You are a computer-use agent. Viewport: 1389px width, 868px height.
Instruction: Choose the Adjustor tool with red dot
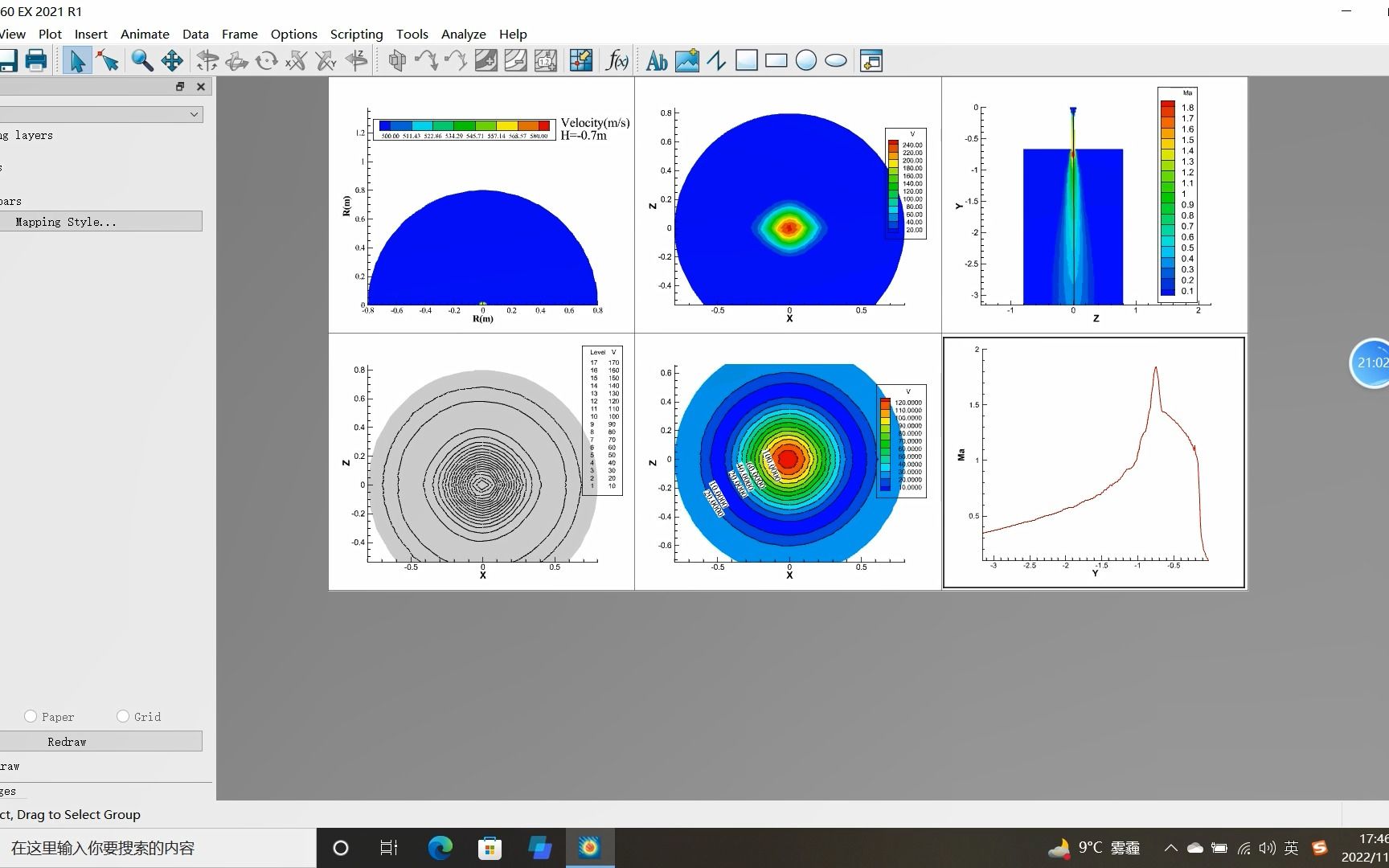coord(108,61)
